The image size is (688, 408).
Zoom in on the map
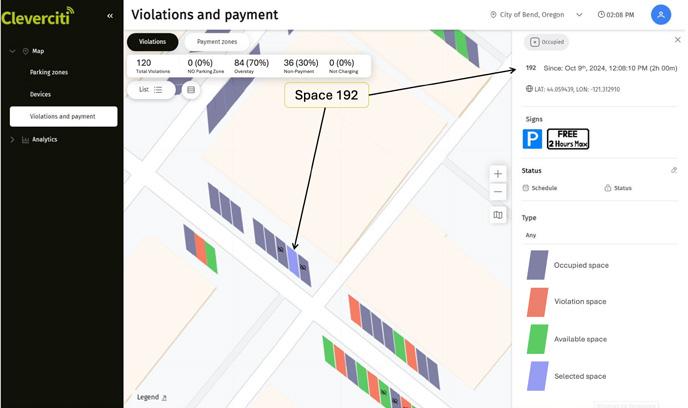point(498,174)
